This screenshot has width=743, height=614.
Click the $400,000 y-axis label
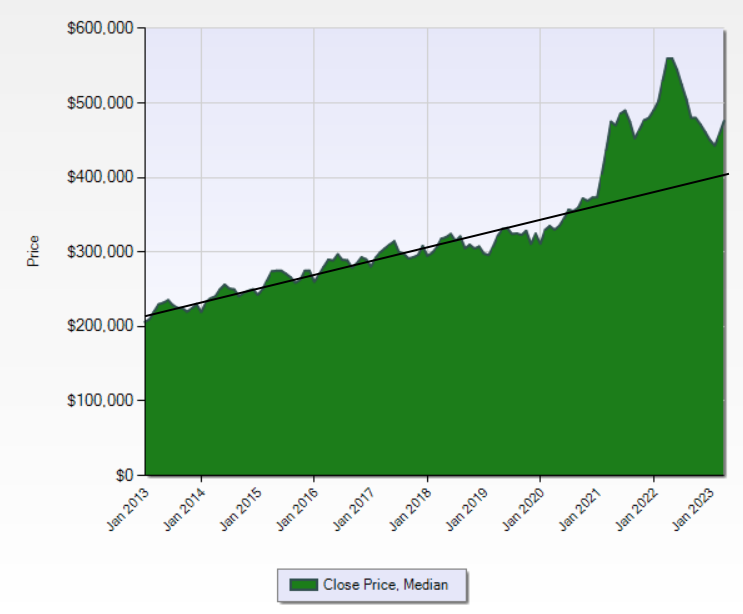(x=103, y=177)
